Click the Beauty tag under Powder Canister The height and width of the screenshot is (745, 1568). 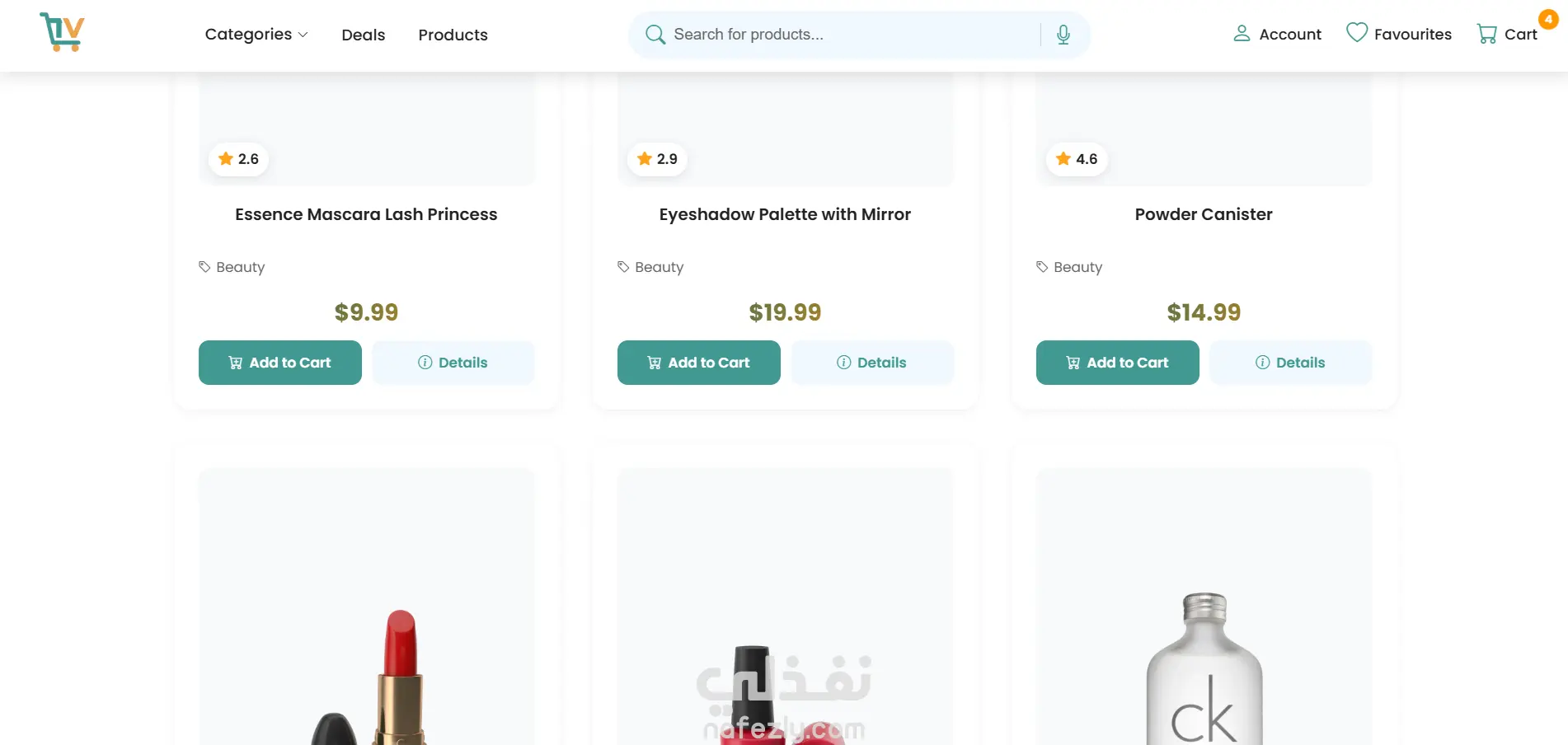[x=1077, y=267]
